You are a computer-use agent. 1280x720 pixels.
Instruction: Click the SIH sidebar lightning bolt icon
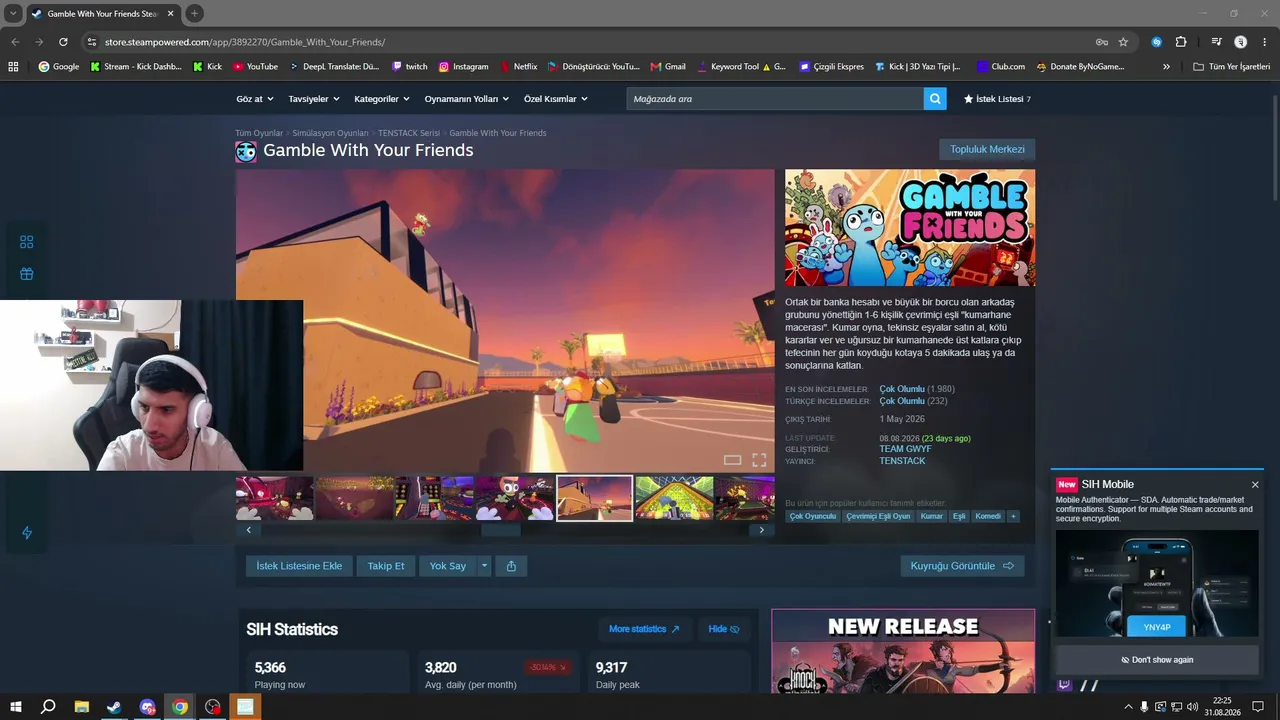tap(27, 533)
